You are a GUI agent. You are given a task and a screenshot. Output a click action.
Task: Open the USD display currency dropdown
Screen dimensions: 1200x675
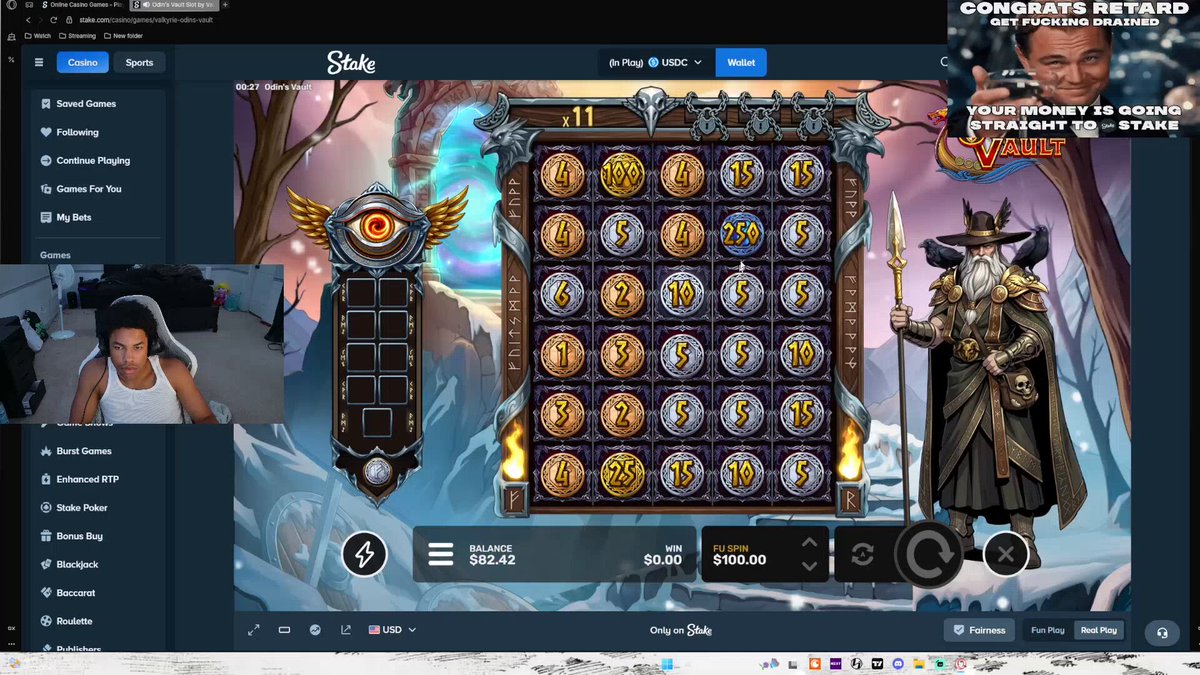click(x=392, y=630)
